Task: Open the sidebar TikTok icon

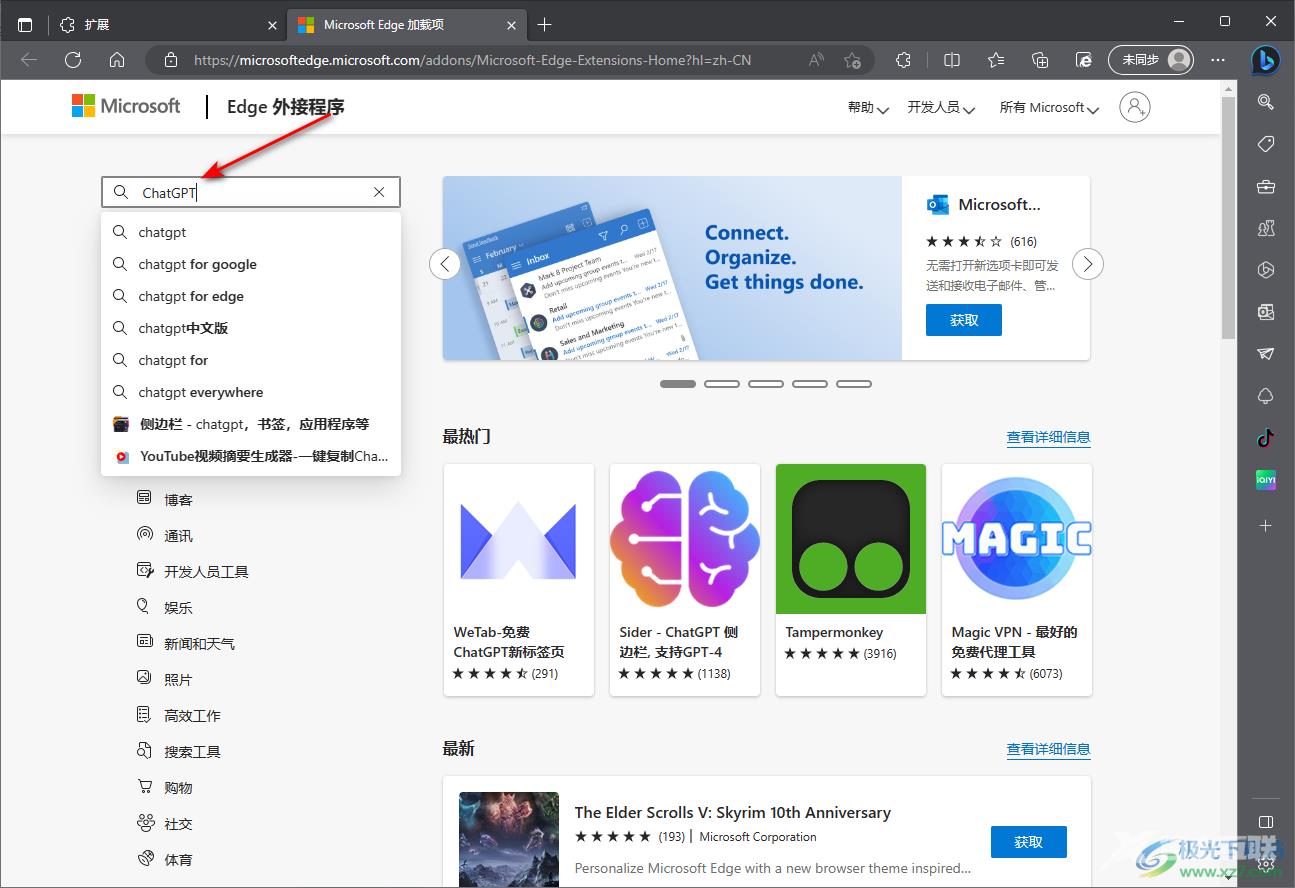Action: click(x=1266, y=438)
